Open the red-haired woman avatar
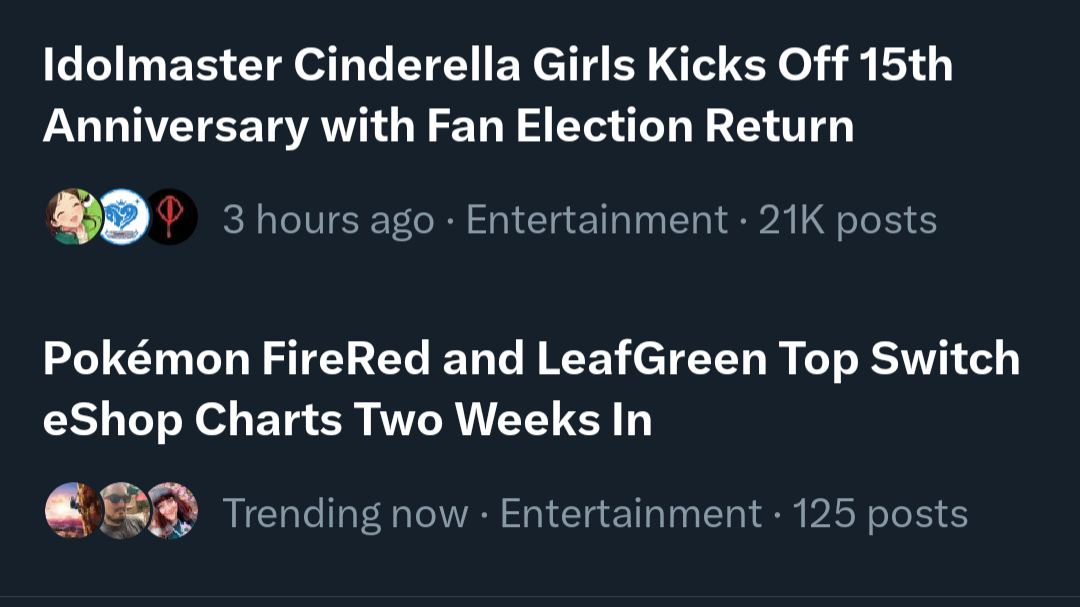 [171, 511]
